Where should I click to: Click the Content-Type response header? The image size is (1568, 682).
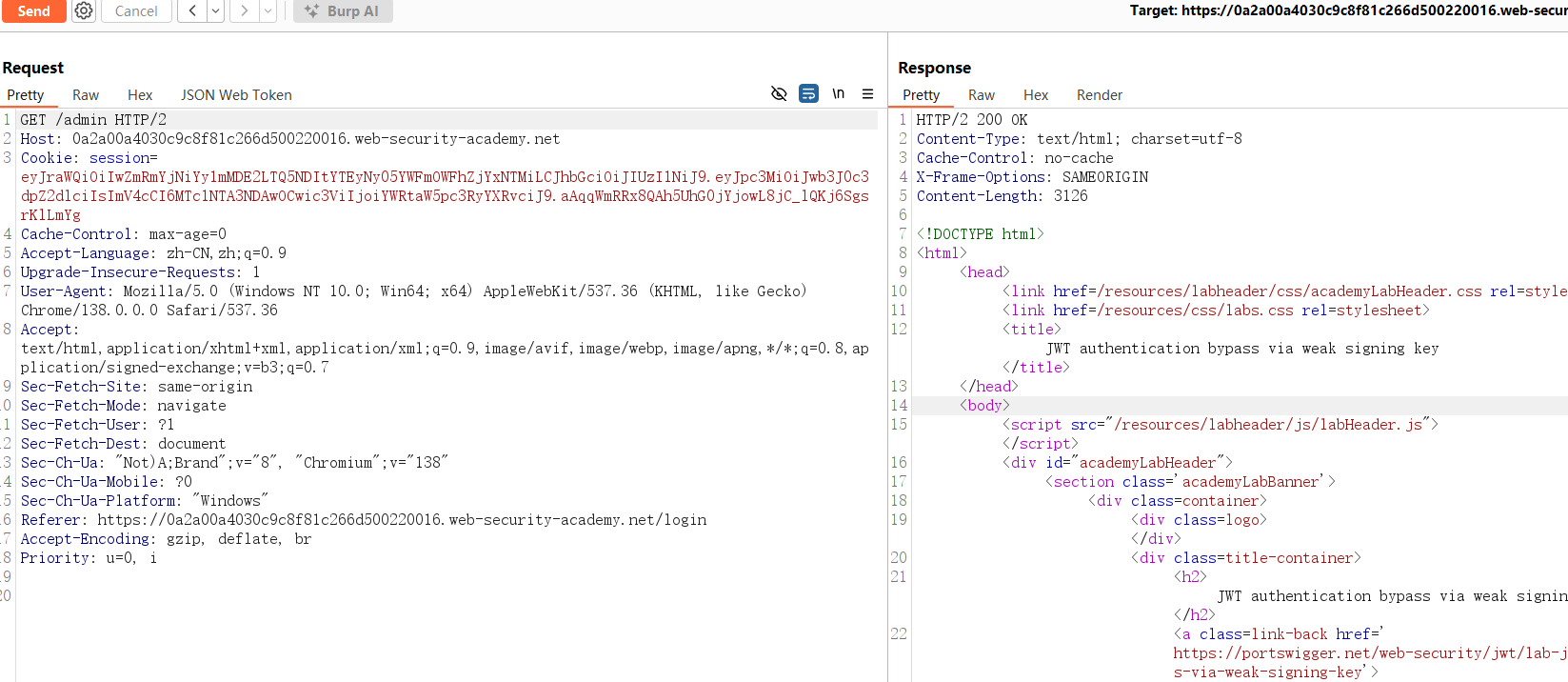point(1079,139)
